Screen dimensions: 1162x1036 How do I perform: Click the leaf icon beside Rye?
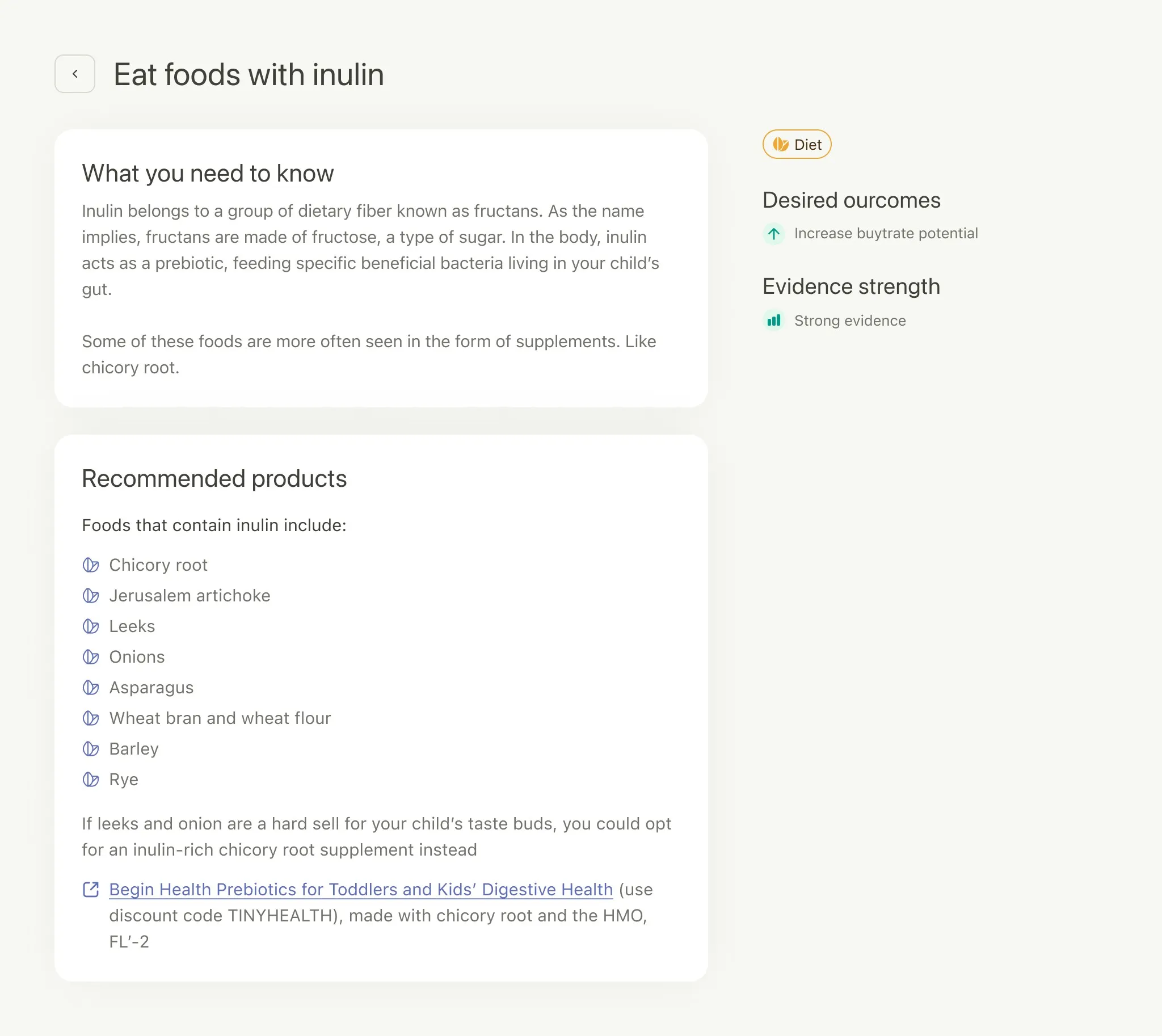[91, 780]
